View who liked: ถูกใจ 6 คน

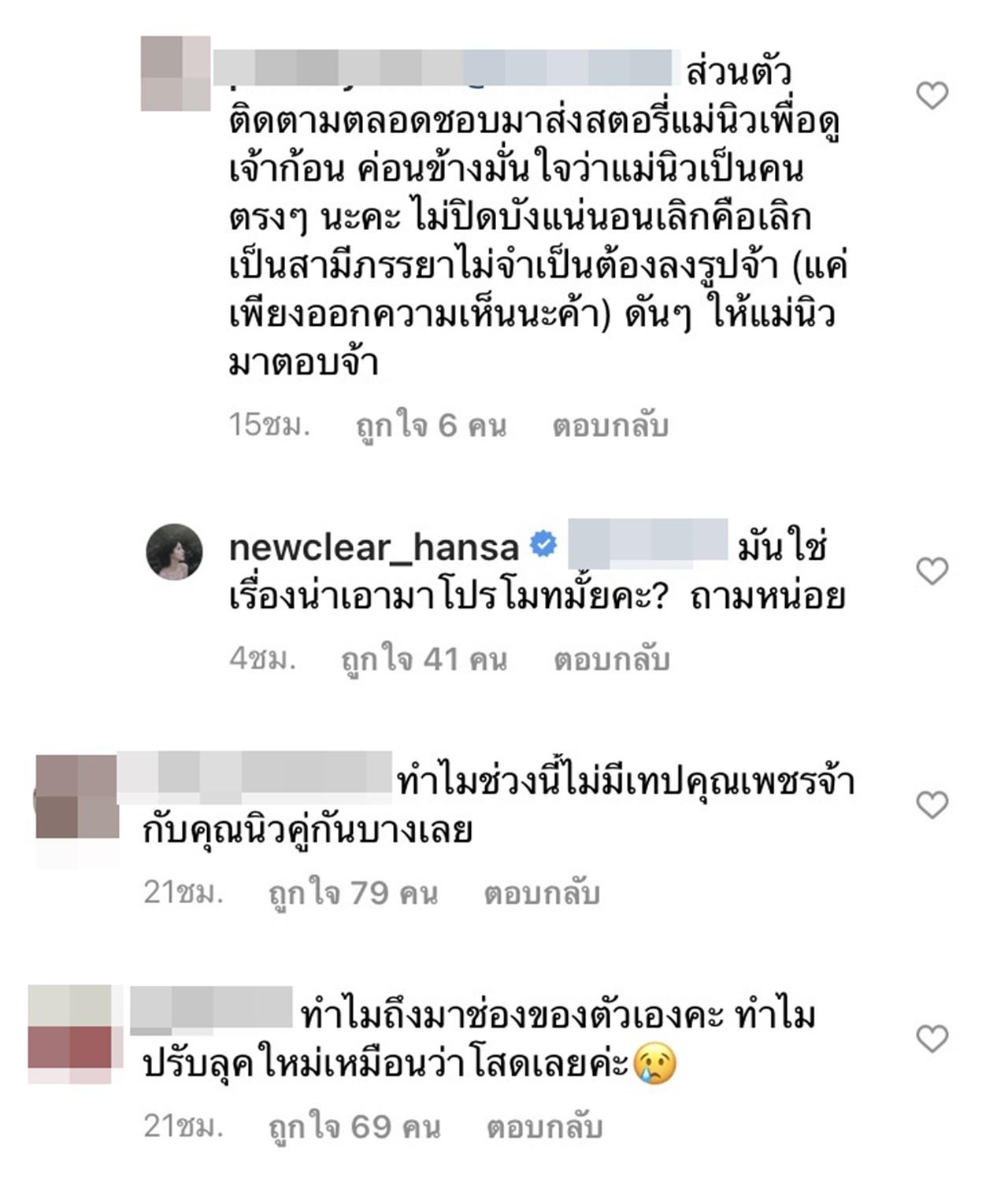point(431,426)
